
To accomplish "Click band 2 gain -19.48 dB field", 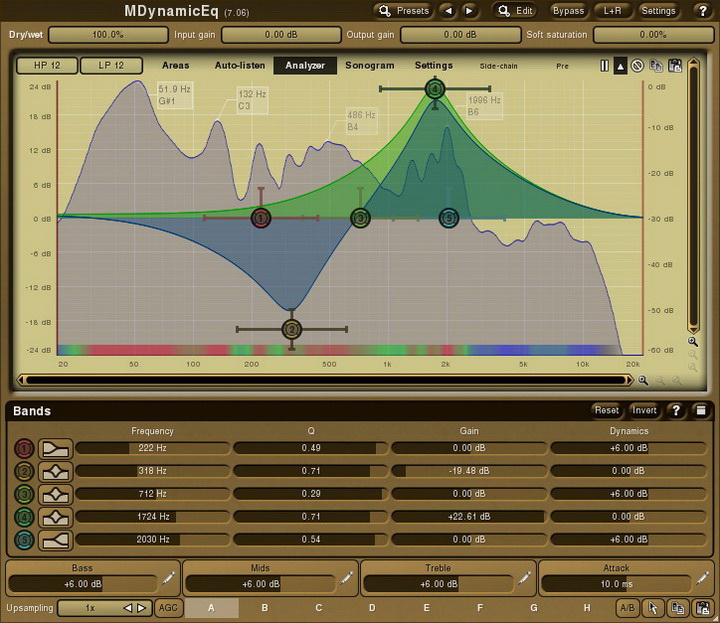I will (468, 471).
